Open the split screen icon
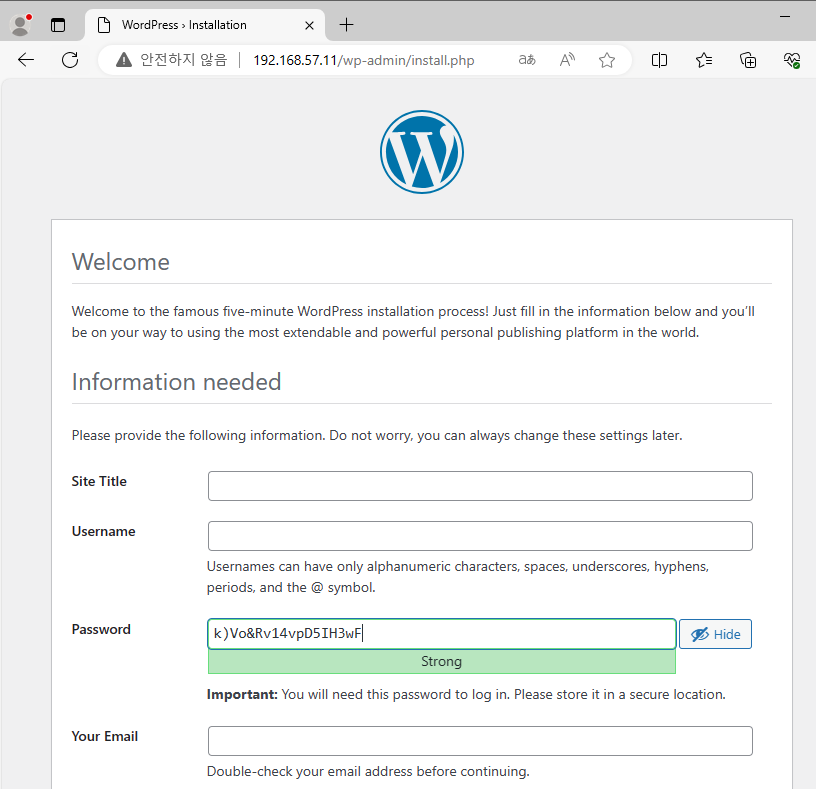The height and width of the screenshot is (789, 816). pyautogui.click(x=659, y=60)
